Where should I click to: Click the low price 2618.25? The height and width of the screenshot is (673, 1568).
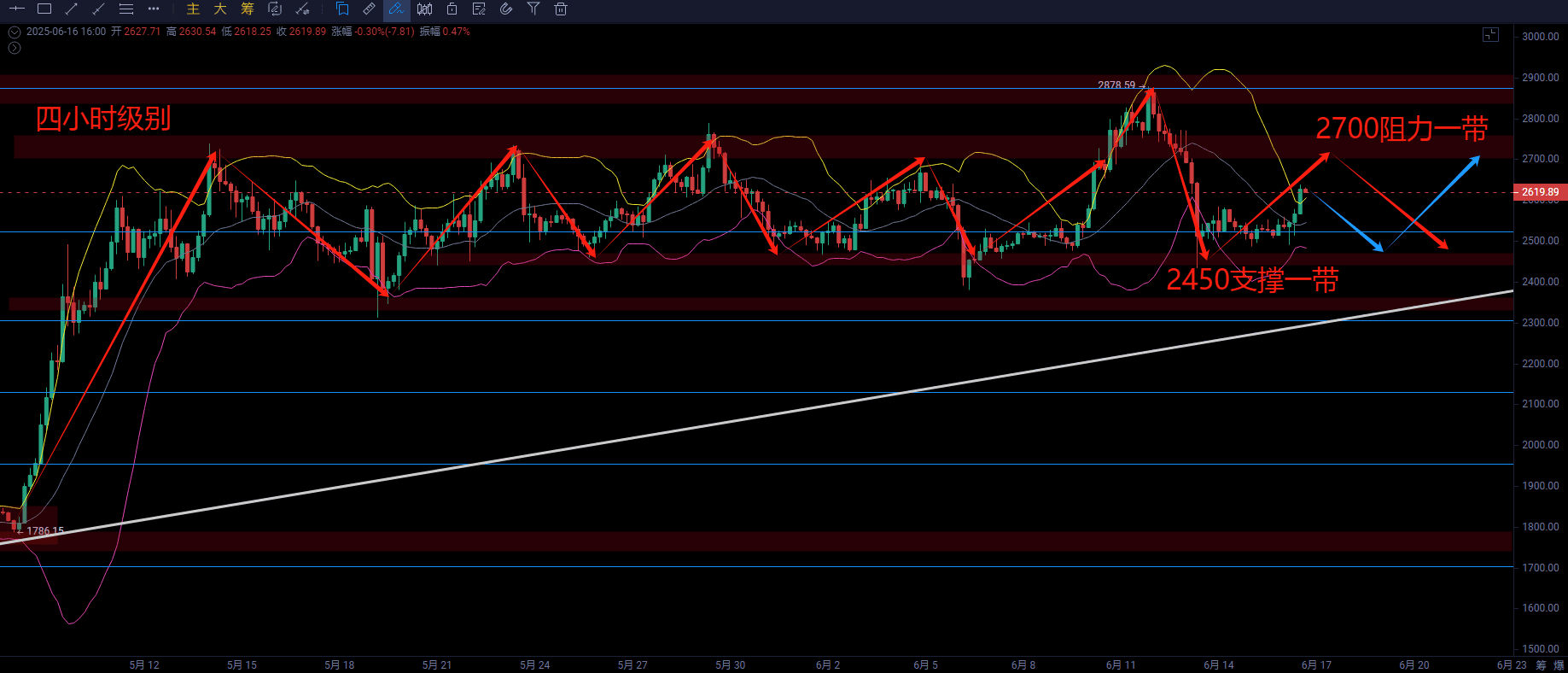tap(253, 32)
